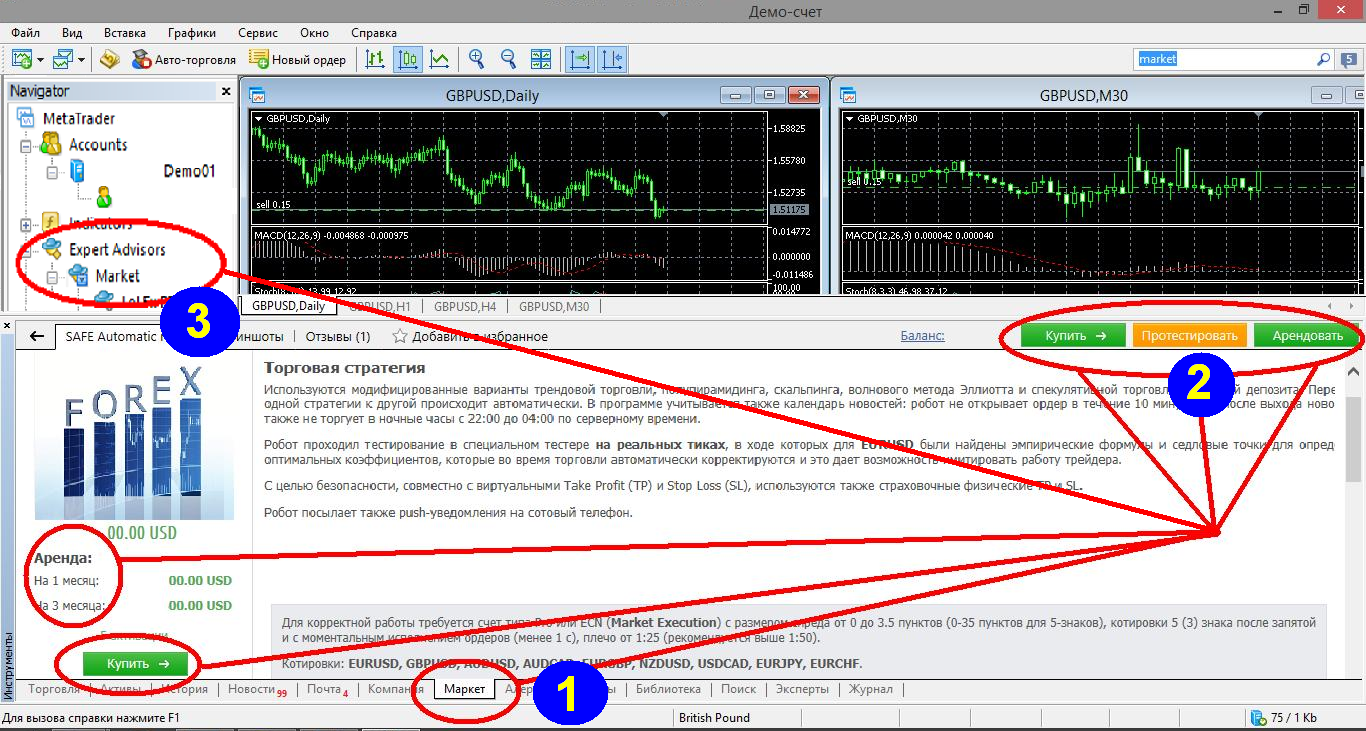Image resolution: width=1366 pixels, height=731 pixels.
Task: Zoom out the chart with magnifier minus
Action: (508, 59)
